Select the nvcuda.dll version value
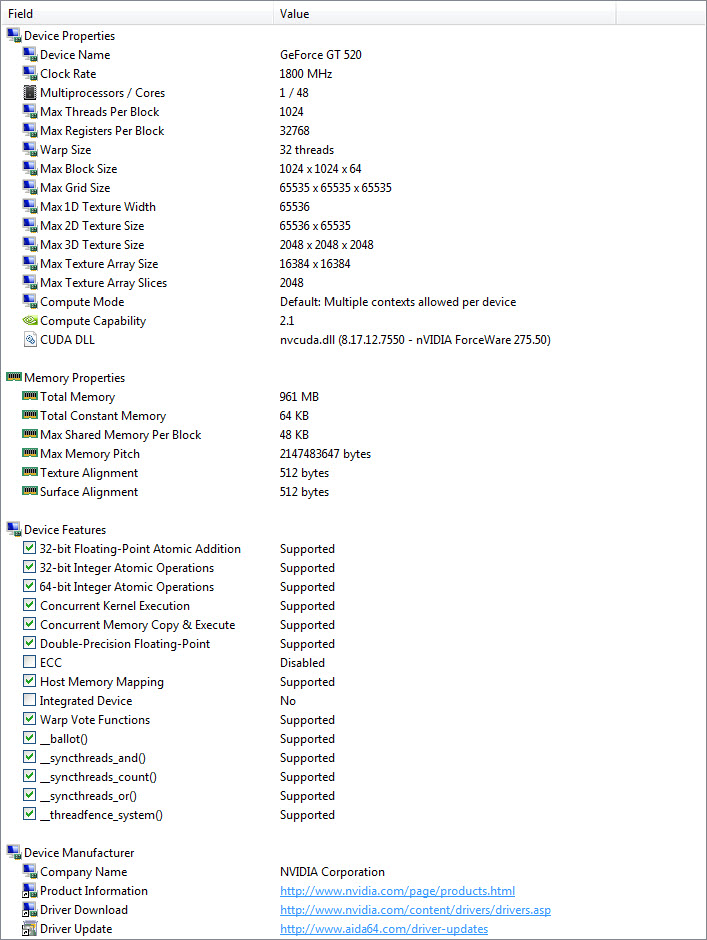707x940 pixels. (x=415, y=340)
